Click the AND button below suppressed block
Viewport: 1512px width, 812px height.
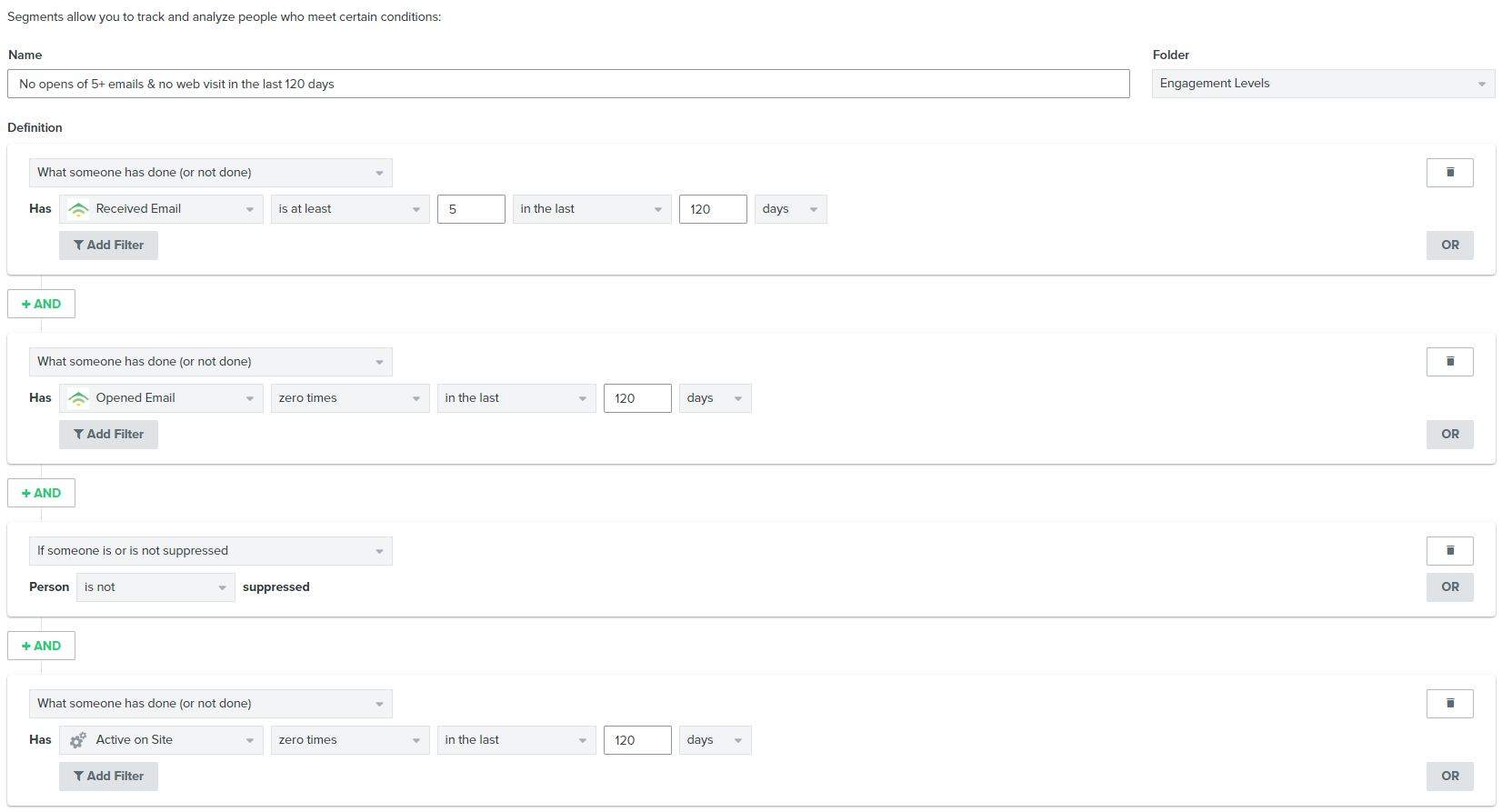point(41,646)
